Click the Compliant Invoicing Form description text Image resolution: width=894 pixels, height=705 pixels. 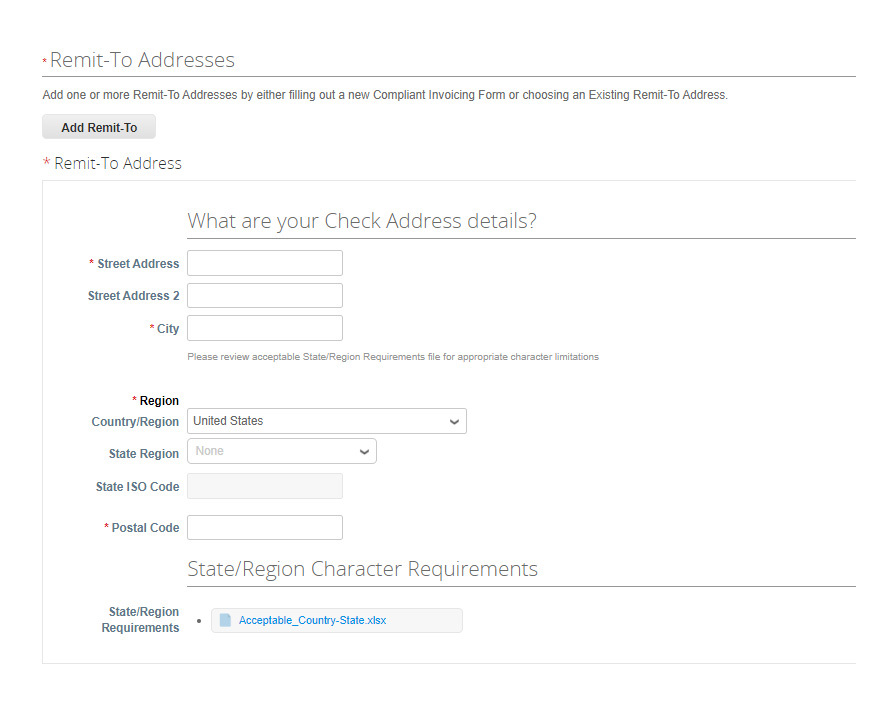(383, 94)
